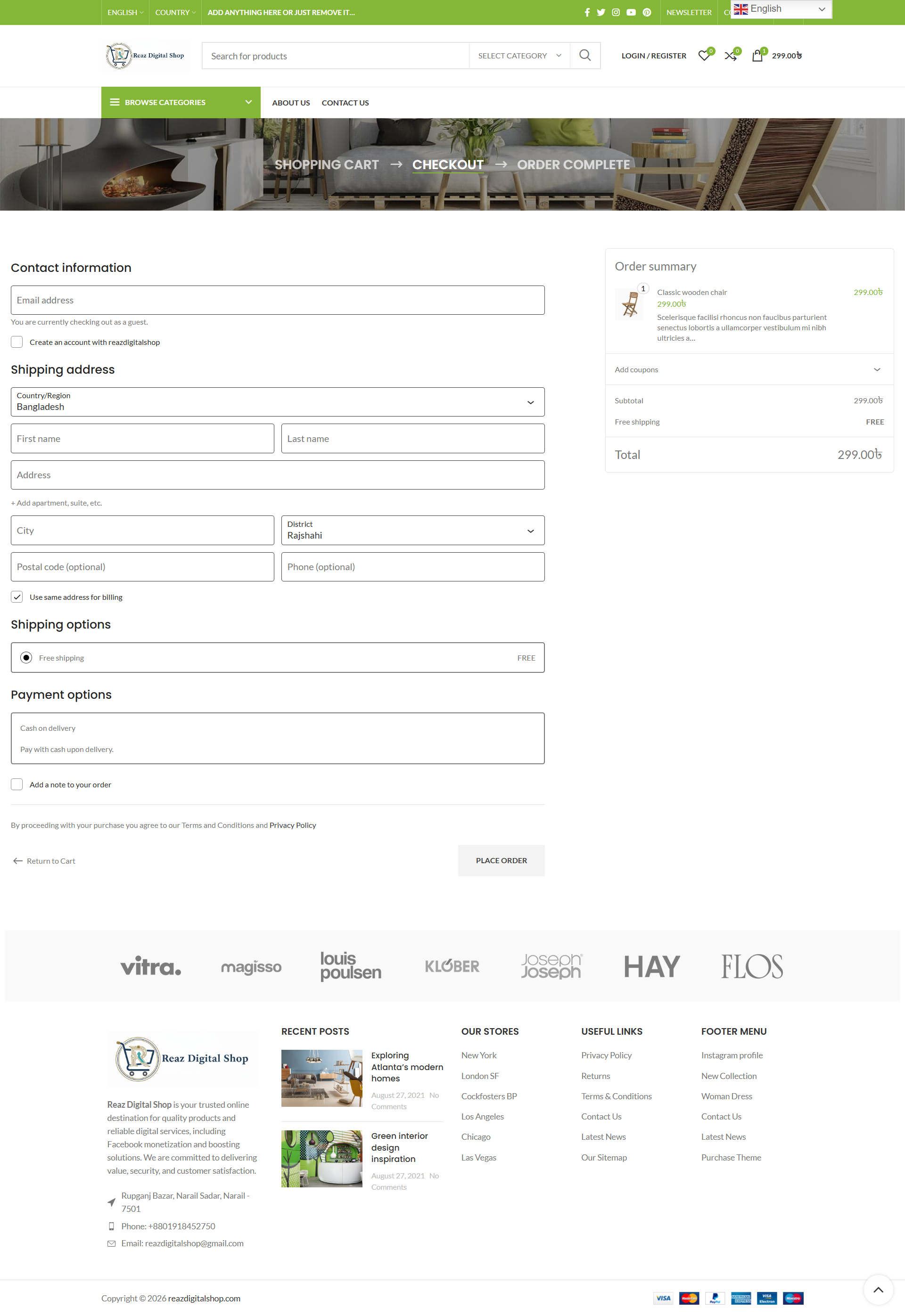Select the Free shipping radio button

[x=26, y=657]
